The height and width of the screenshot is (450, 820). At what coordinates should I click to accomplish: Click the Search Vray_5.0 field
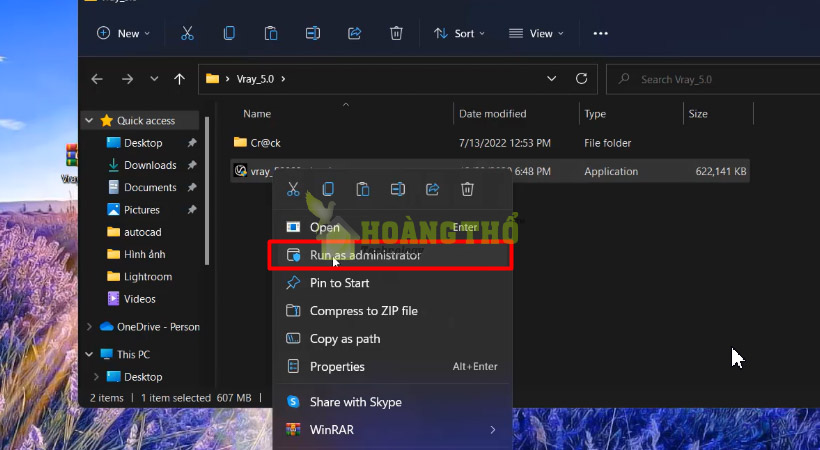coord(713,80)
